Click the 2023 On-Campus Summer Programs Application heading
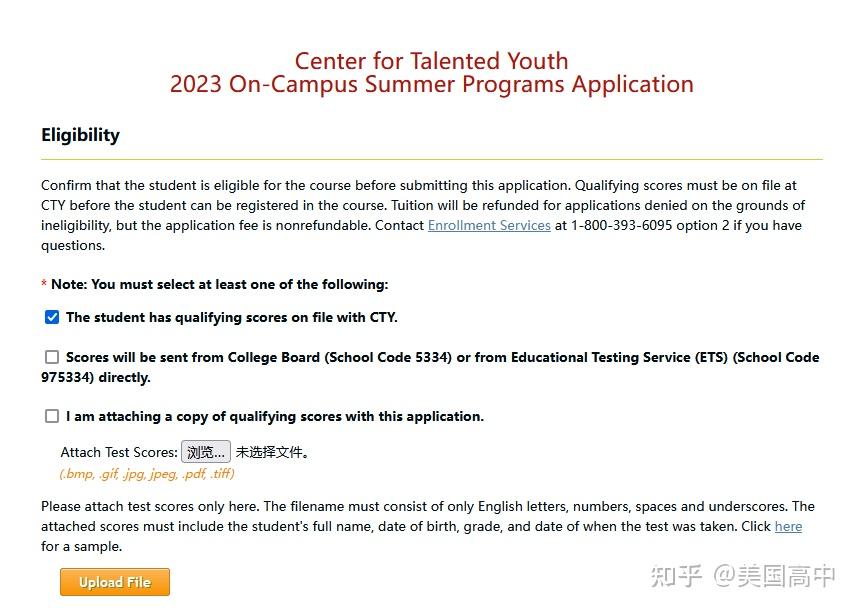858x610 pixels. pyautogui.click(x=431, y=84)
